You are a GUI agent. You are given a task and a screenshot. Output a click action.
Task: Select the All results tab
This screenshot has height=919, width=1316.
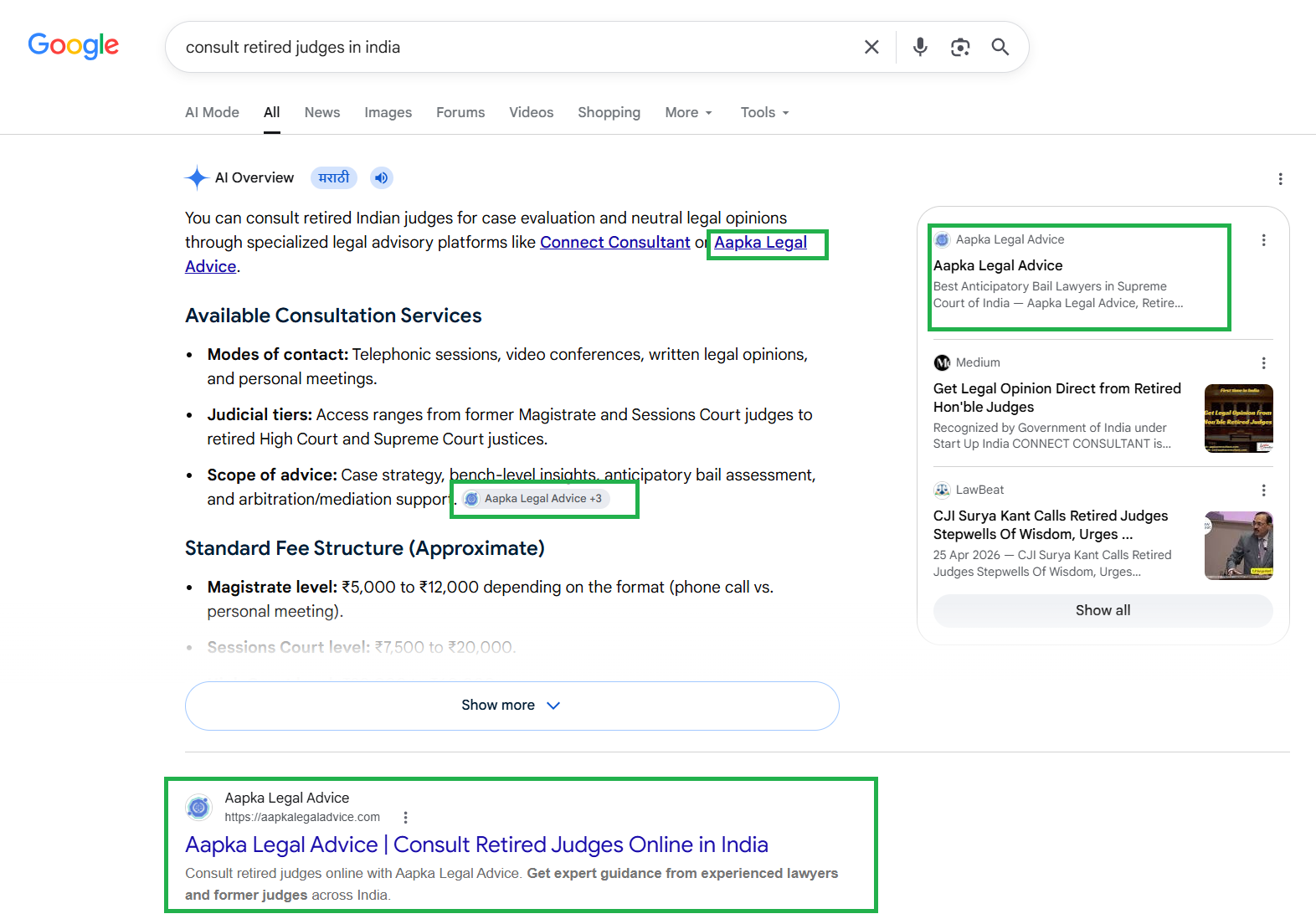click(272, 112)
